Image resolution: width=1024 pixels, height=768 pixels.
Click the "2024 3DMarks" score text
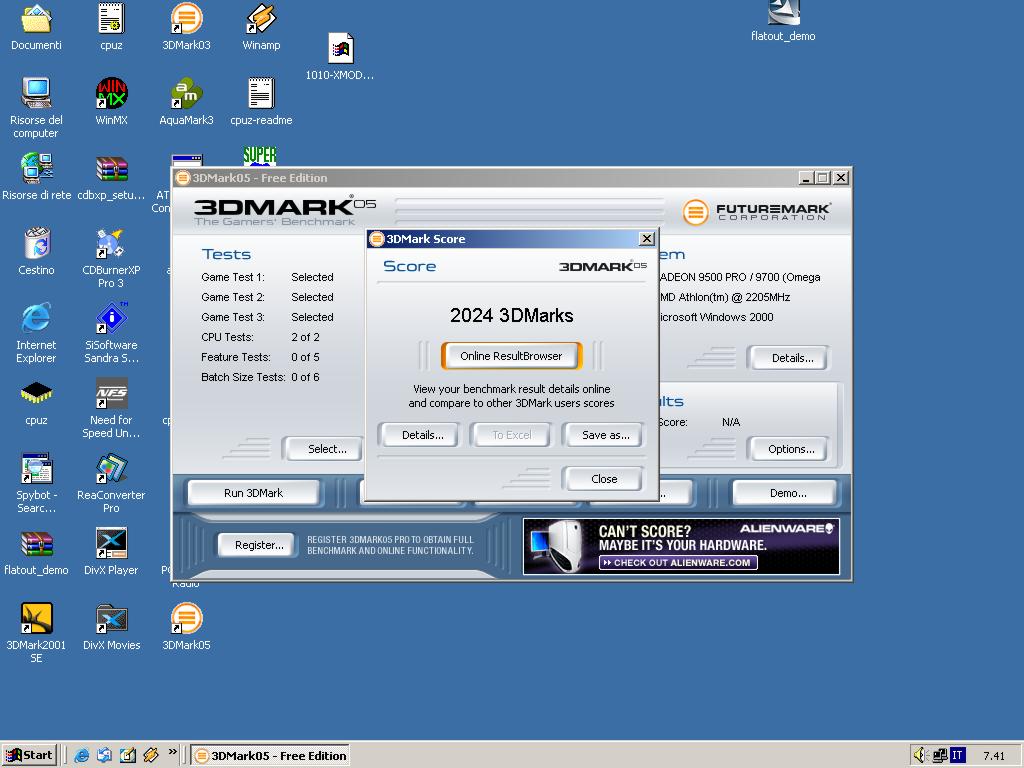point(511,315)
